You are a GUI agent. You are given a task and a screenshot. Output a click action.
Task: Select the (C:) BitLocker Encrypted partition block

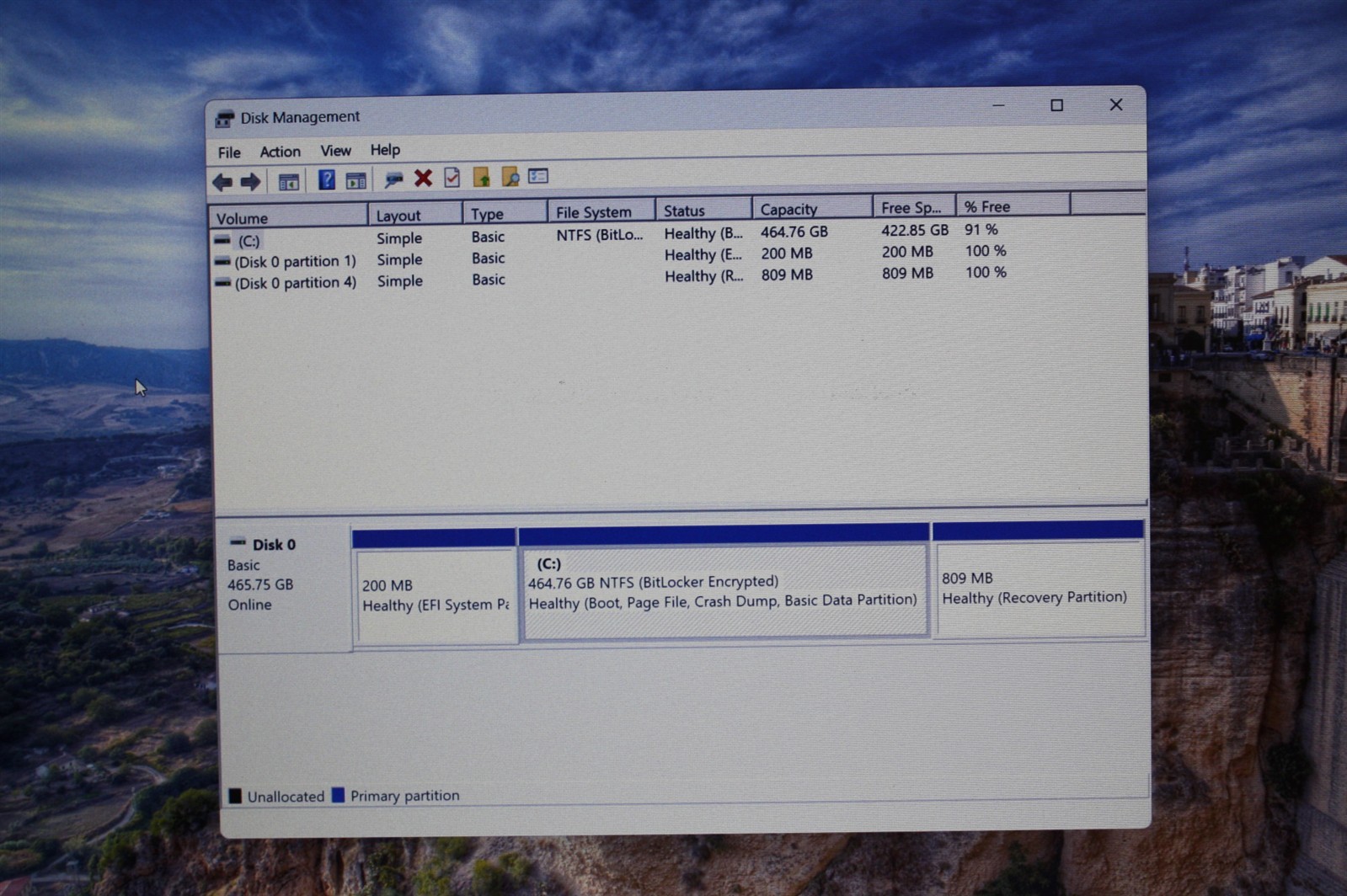[724, 583]
